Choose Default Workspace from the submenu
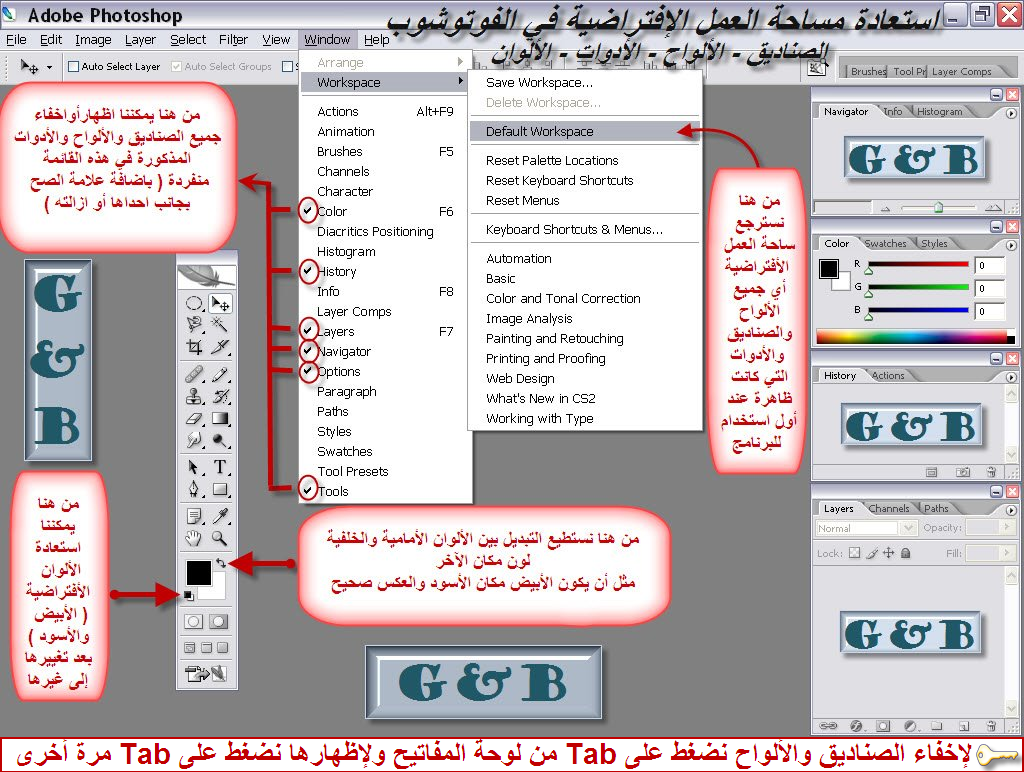Image resolution: width=1024 pixels, height=772 pixels. (x=539, y=132)
